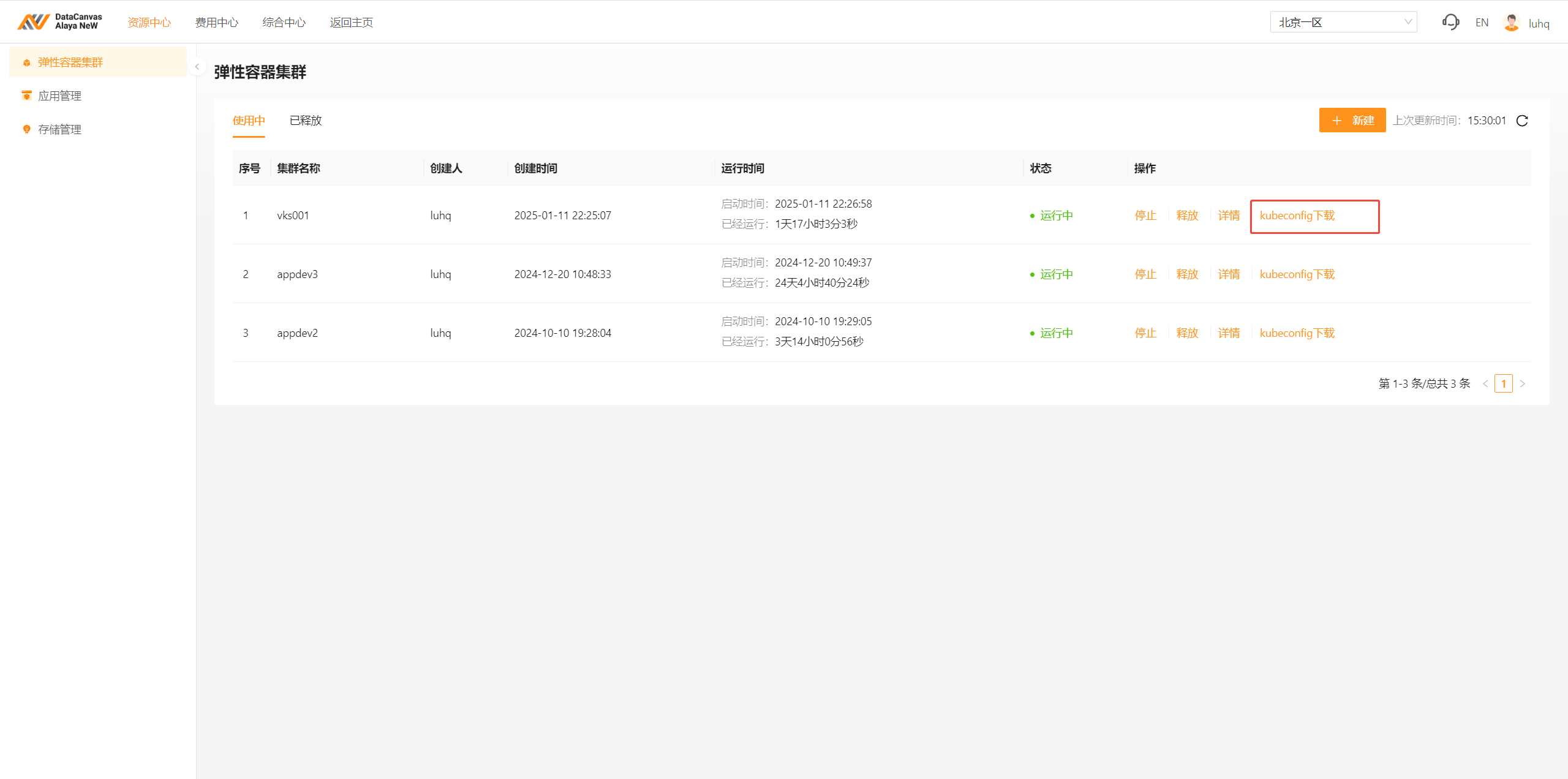Click creation time 2025-01-11 22:25:07

(563, 216)
